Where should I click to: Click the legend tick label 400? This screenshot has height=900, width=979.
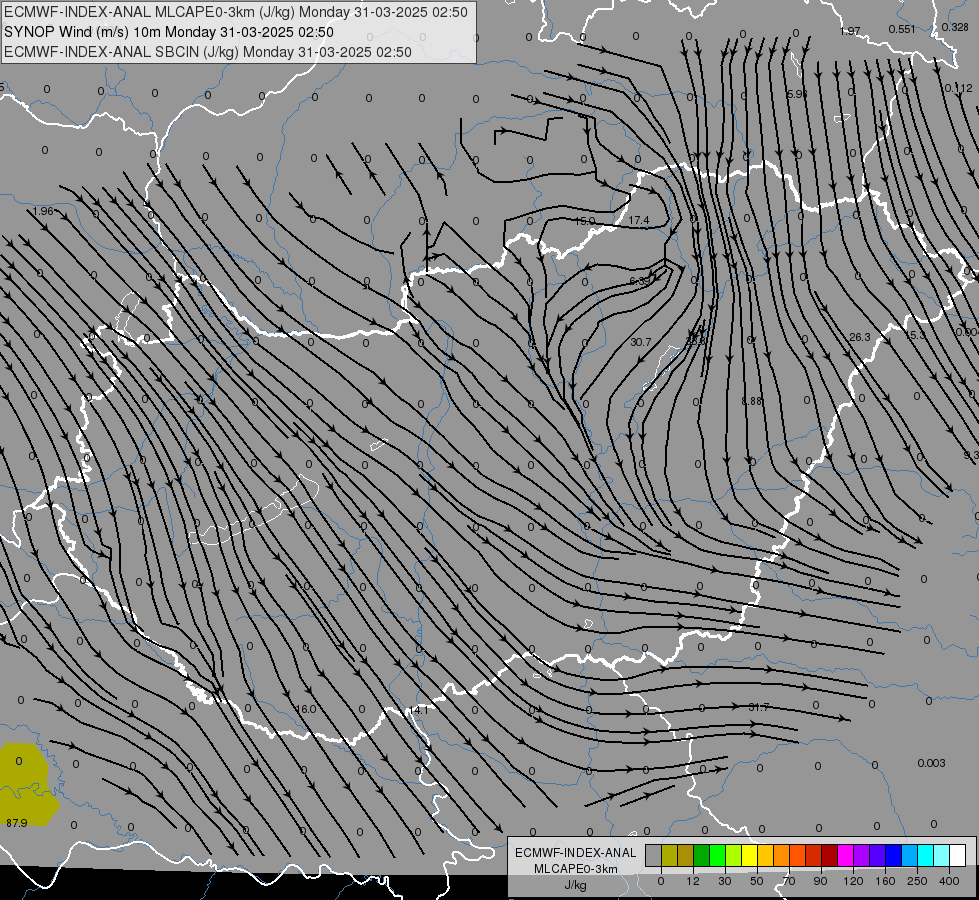(949, 881)
